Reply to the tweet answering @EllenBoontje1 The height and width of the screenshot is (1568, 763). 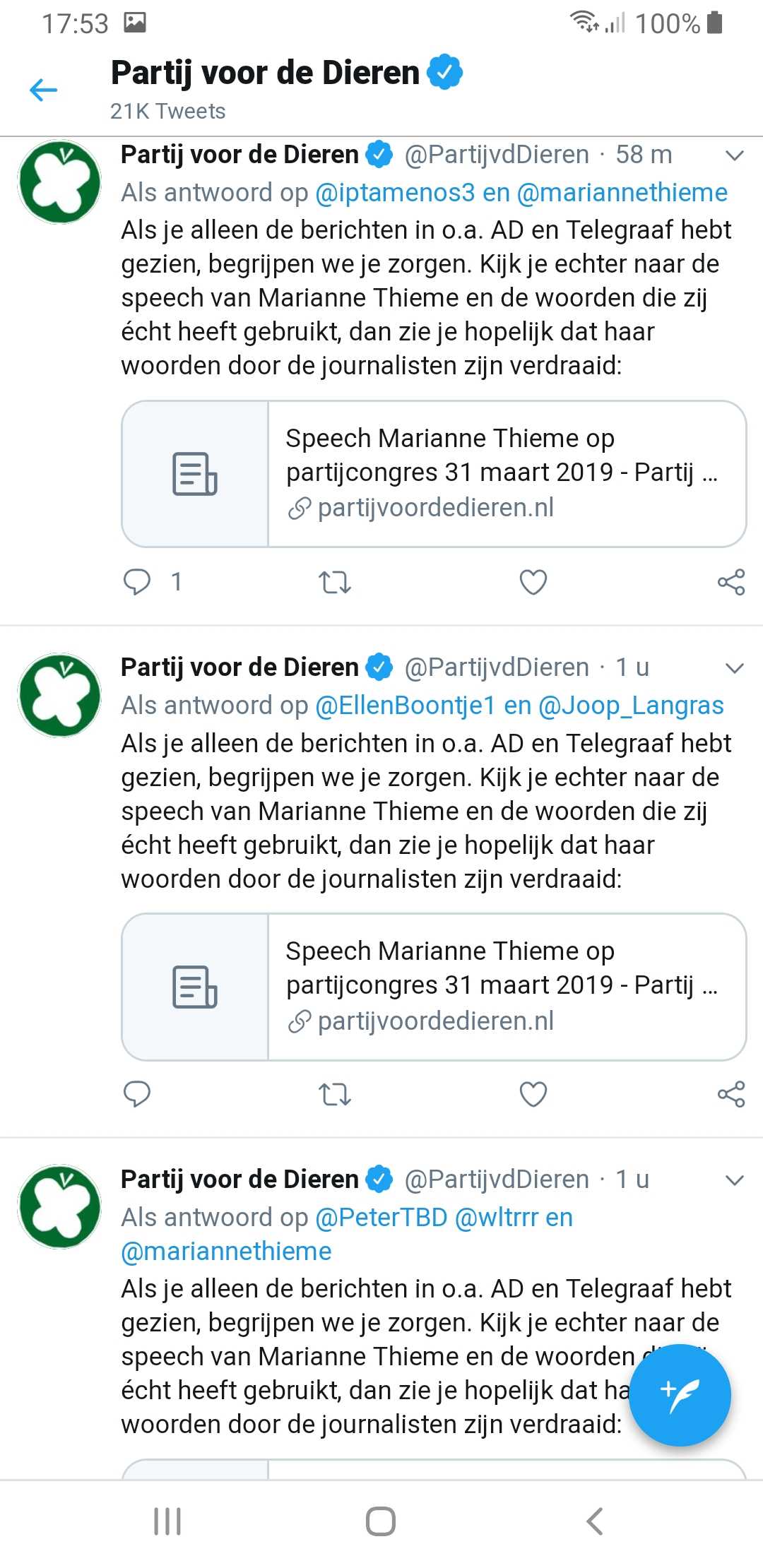coord(137,1094)
